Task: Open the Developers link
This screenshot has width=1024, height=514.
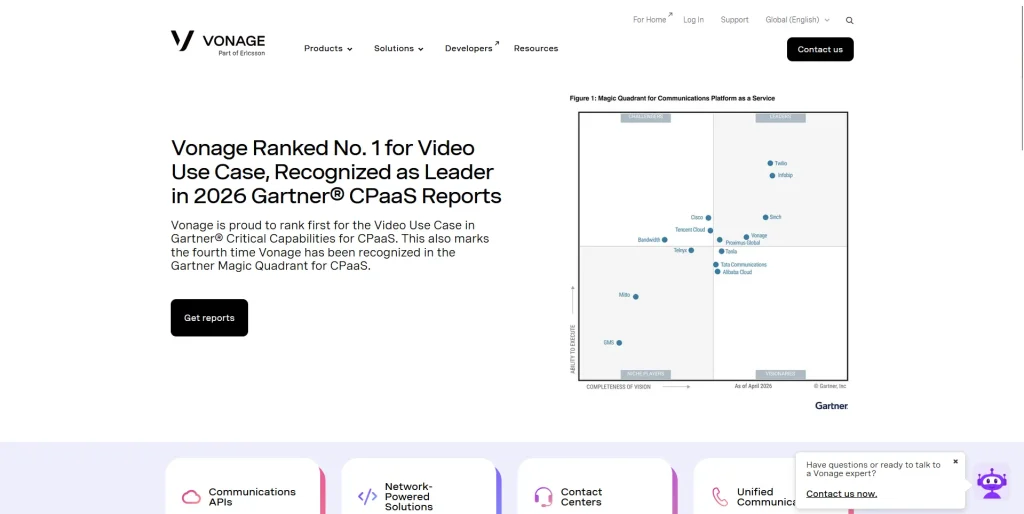Action: pyautogui.click(x=472, y=48)
